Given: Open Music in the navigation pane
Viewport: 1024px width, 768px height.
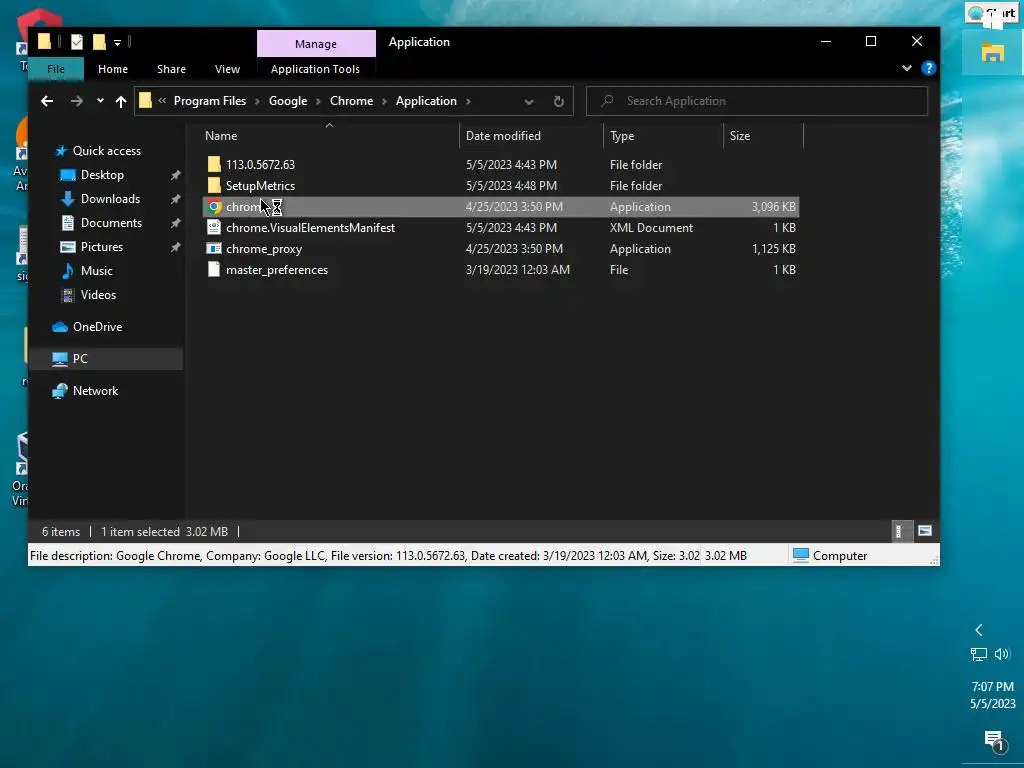Looking at the screenshot, I should (x=96, y=271).
